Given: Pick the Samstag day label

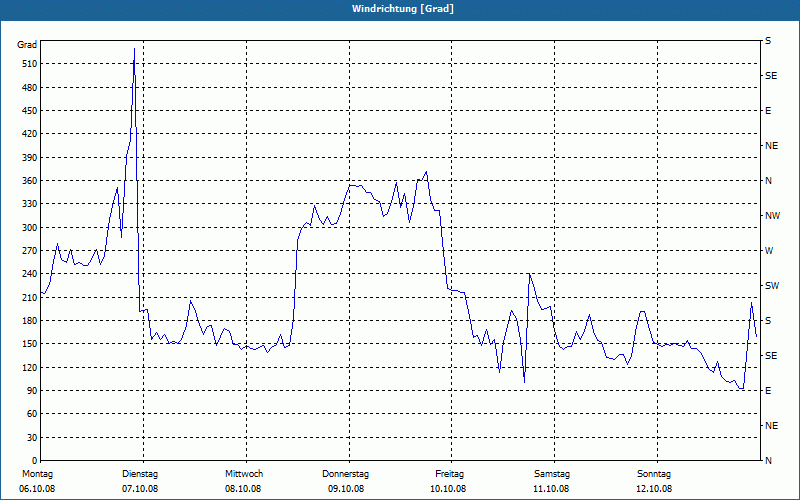Looking at the screenshot, I should coord(552,474).
